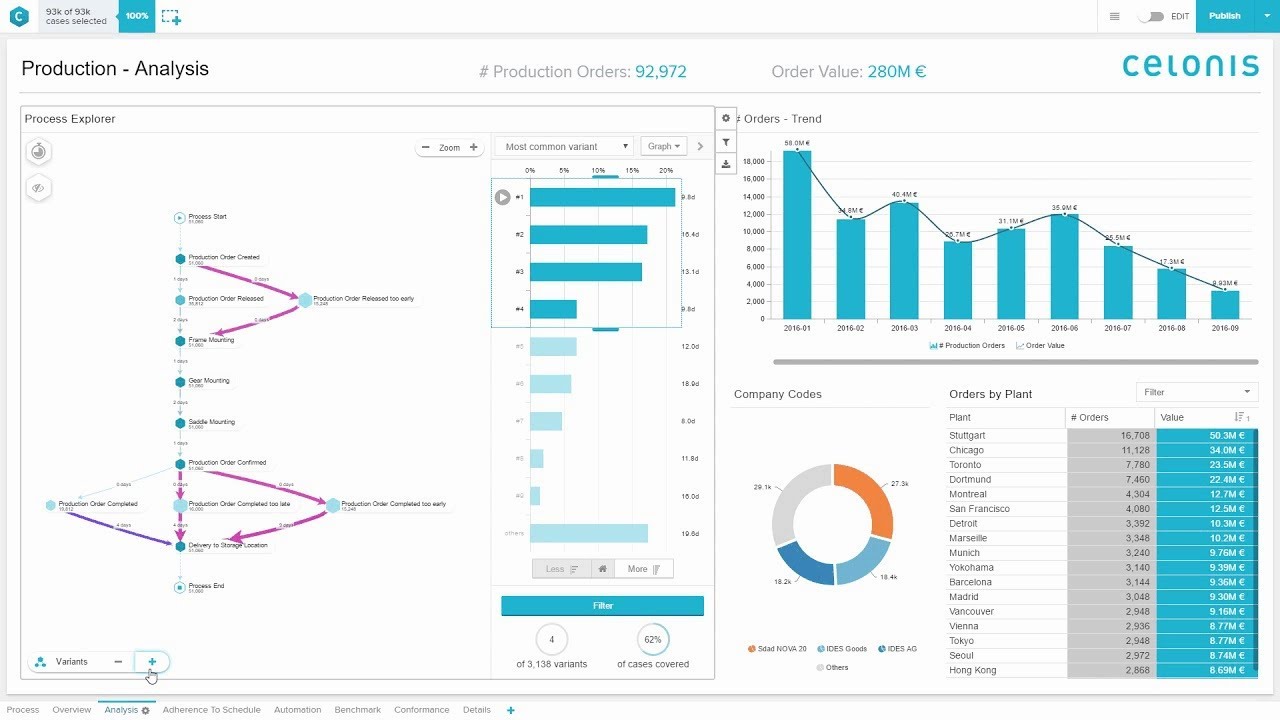Click the add selection rectangle icon
This screenshot has height=720, width=1280.
tap(171, 17)
